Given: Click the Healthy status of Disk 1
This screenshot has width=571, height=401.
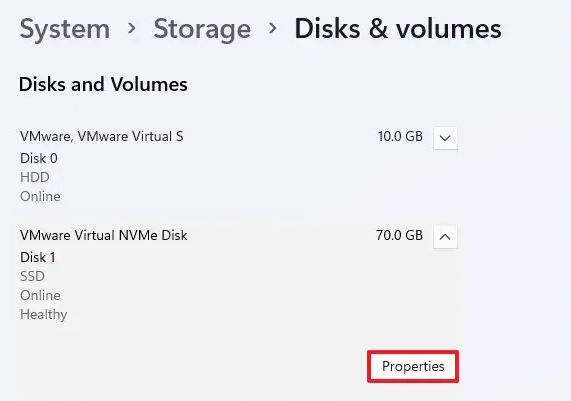Looking at the screenshot, I should (43, 315).
